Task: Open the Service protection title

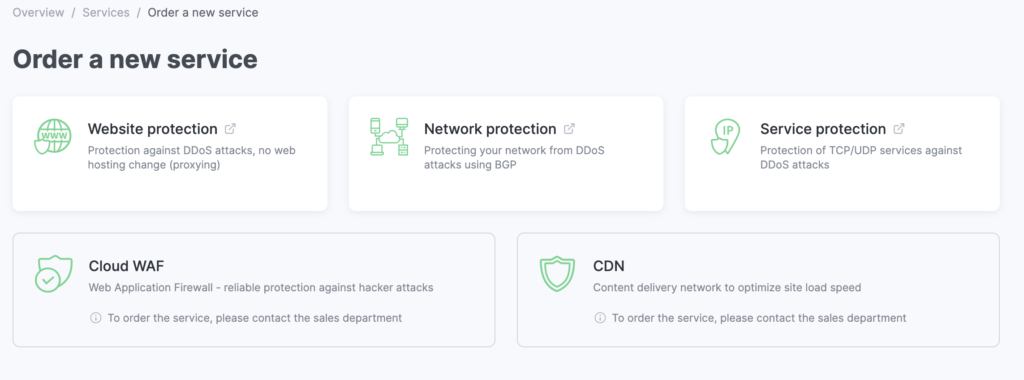Action: pyautogui.click(x=823, y=129)
